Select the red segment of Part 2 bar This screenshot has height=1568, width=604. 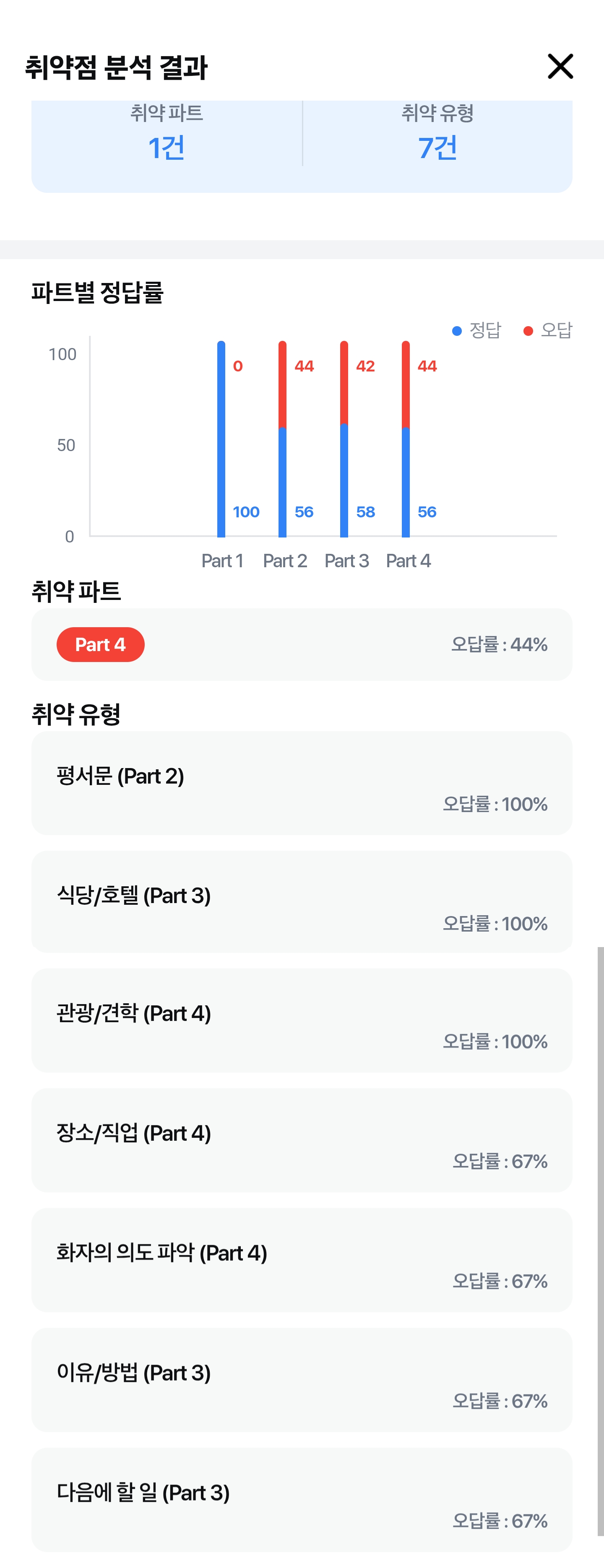click(283, 385)
